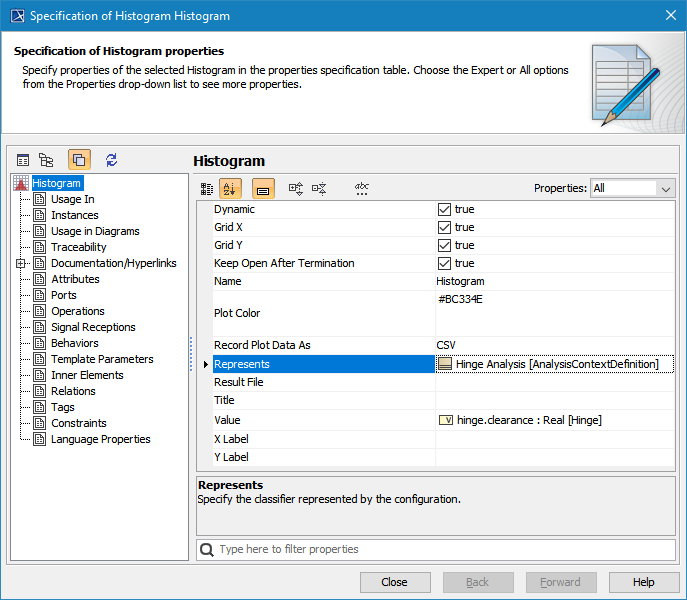Select Traceability in the left tree
Screen dimensions: 687x600
point(78,247)
